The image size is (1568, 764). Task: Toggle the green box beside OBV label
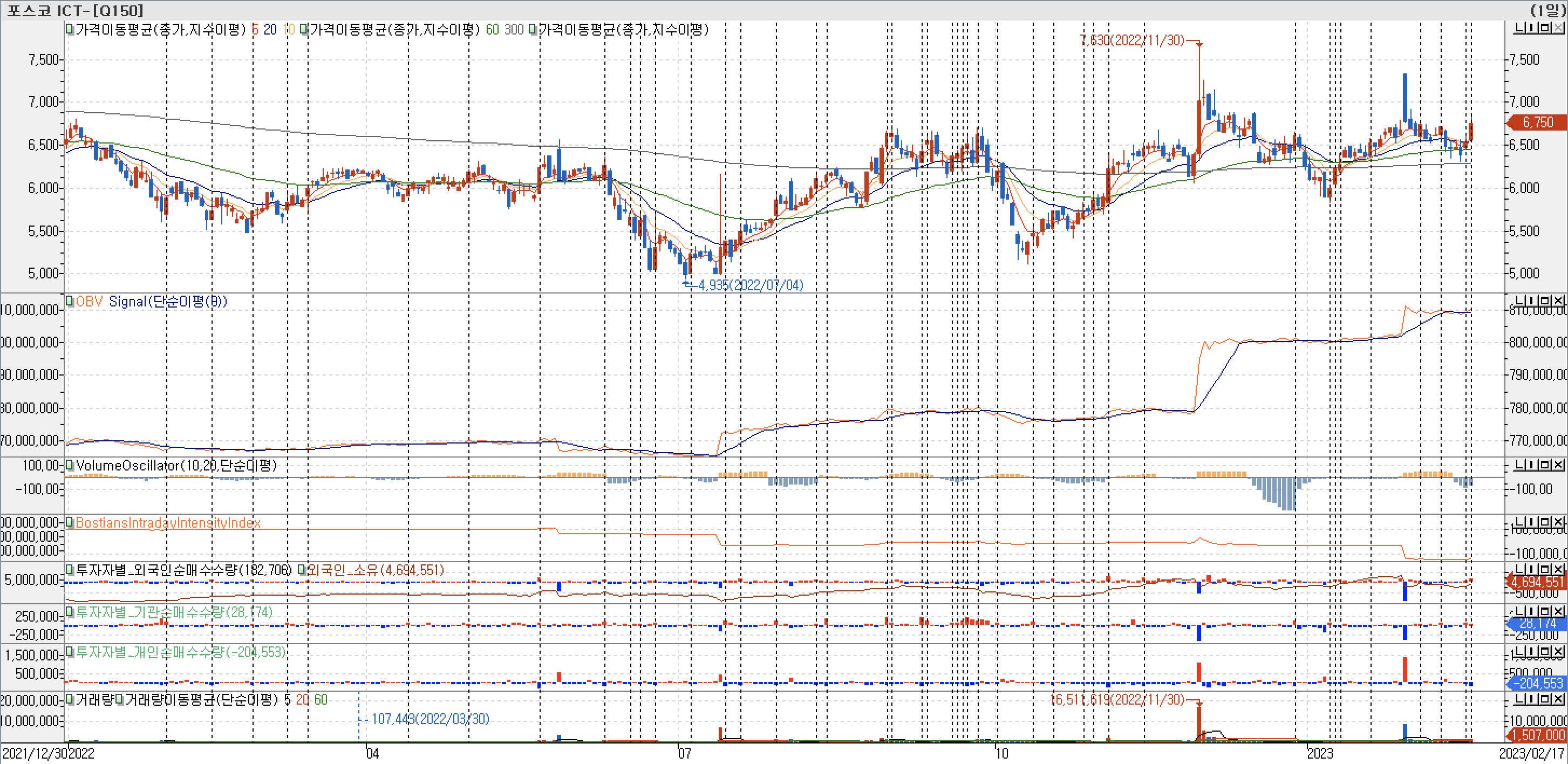pos(70,301)
